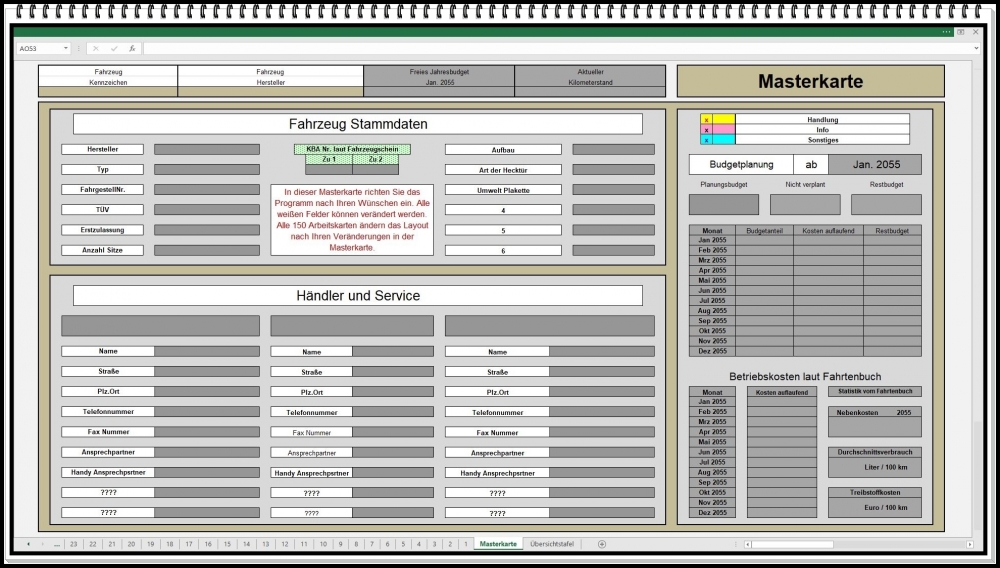Open the Name Box dropdown arrow
This screenshot has width=1000, height=568.
tap(66, 48)
